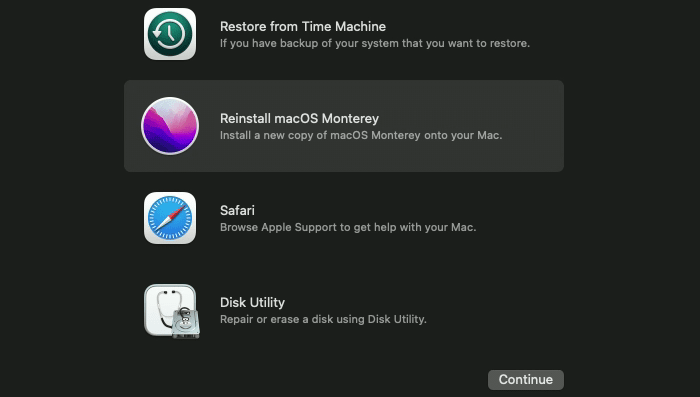Image resolution: width=700 pixels, height=397 pixels.
Task: Click the macOS Monterey installer icon
Action: click(x=170, y=126)
